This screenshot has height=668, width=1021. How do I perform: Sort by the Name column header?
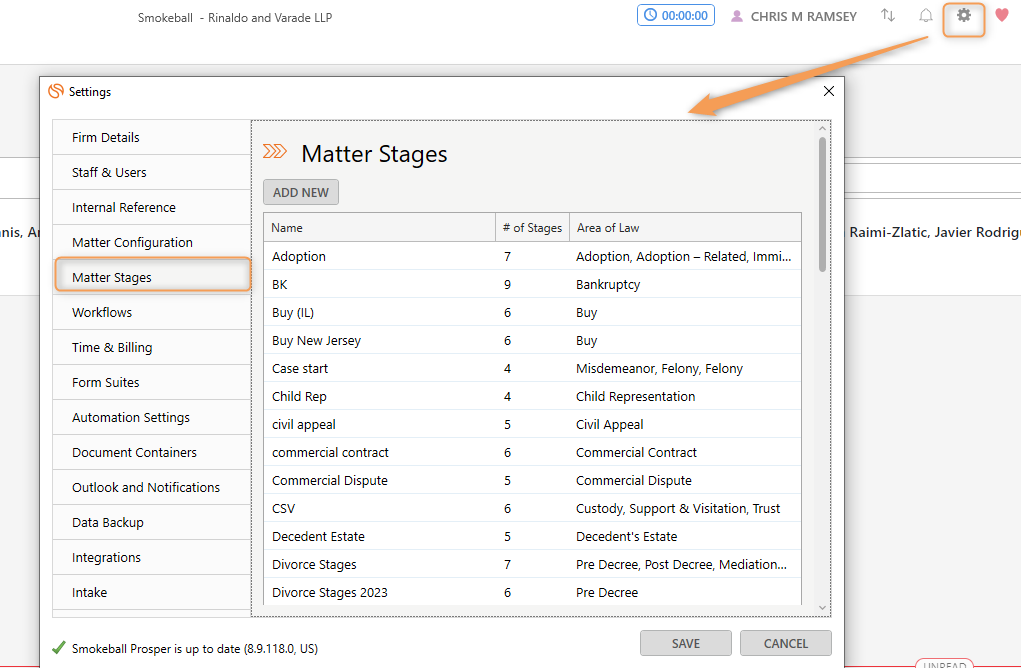(x=380, y=228)
